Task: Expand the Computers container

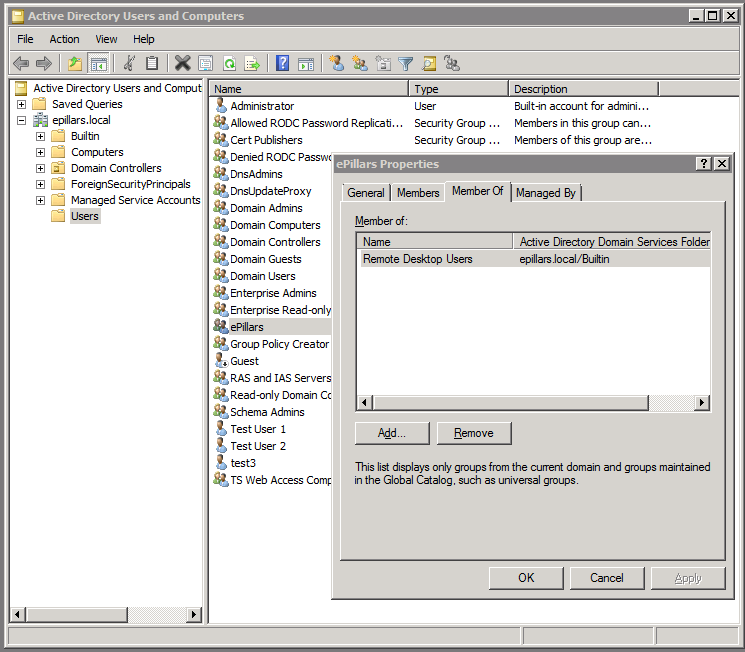Action: tap(40, 153)
